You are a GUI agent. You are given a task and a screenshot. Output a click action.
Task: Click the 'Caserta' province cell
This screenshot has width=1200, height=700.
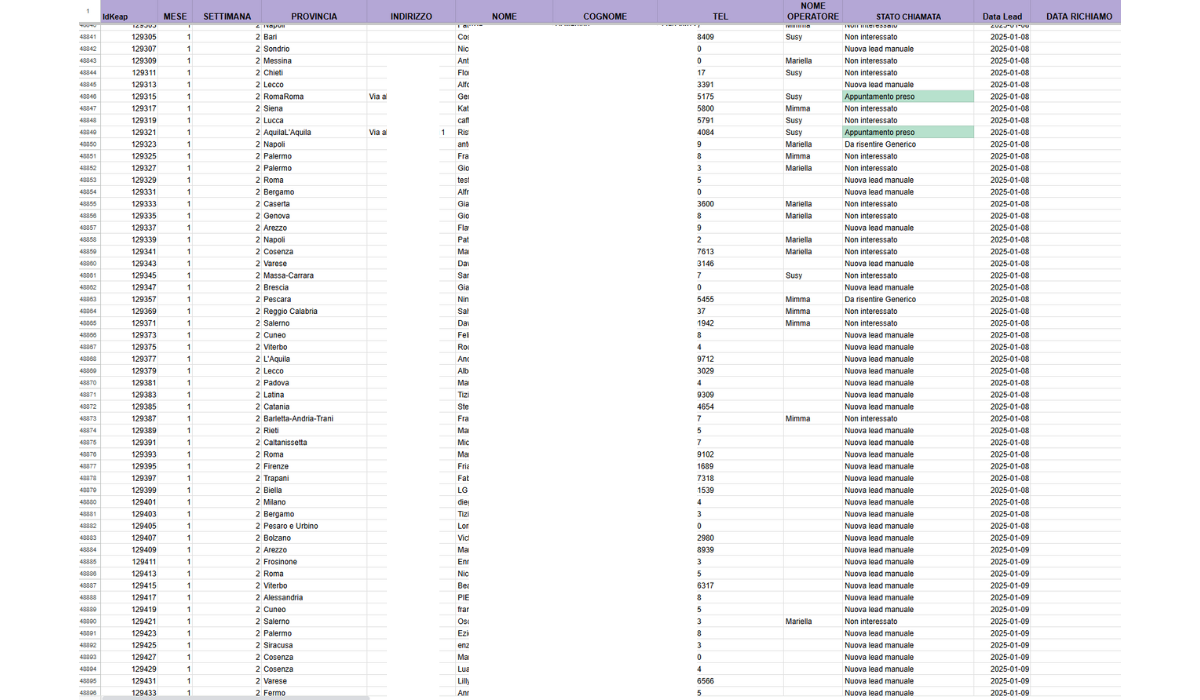point(314,204)
